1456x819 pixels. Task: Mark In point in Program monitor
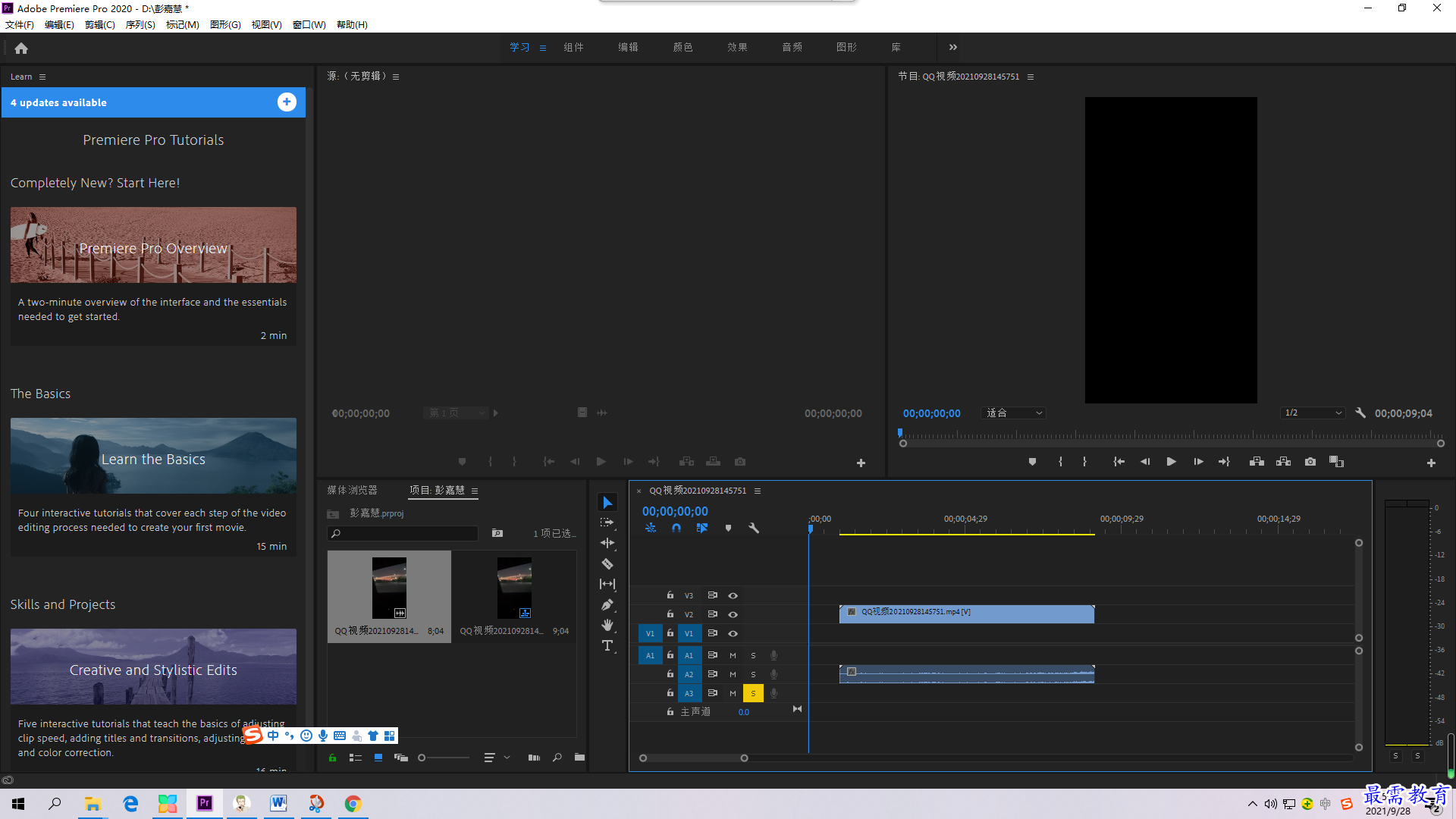point(1060,462)
